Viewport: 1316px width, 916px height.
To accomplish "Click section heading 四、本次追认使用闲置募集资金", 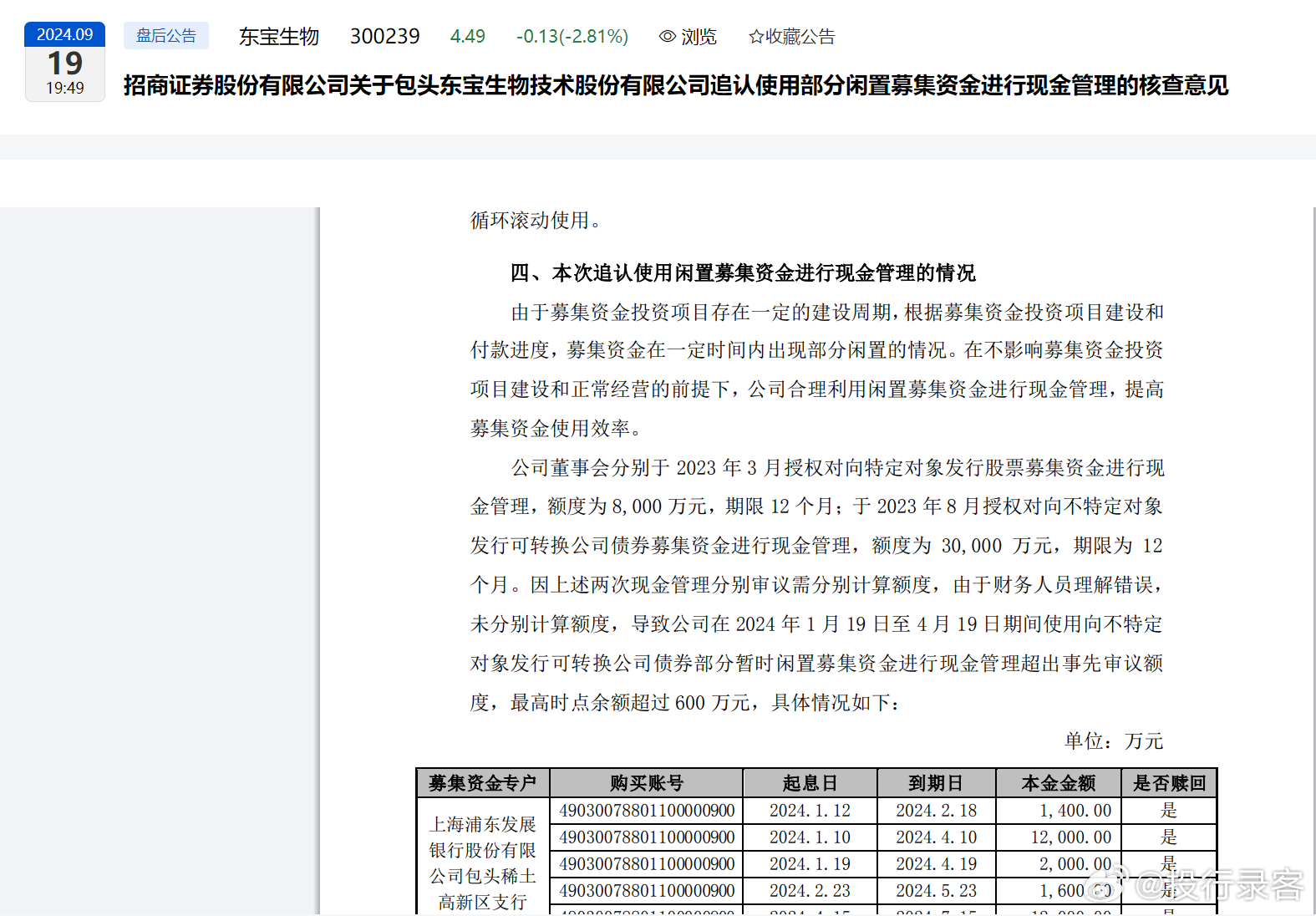I will [x=743, y=273].
